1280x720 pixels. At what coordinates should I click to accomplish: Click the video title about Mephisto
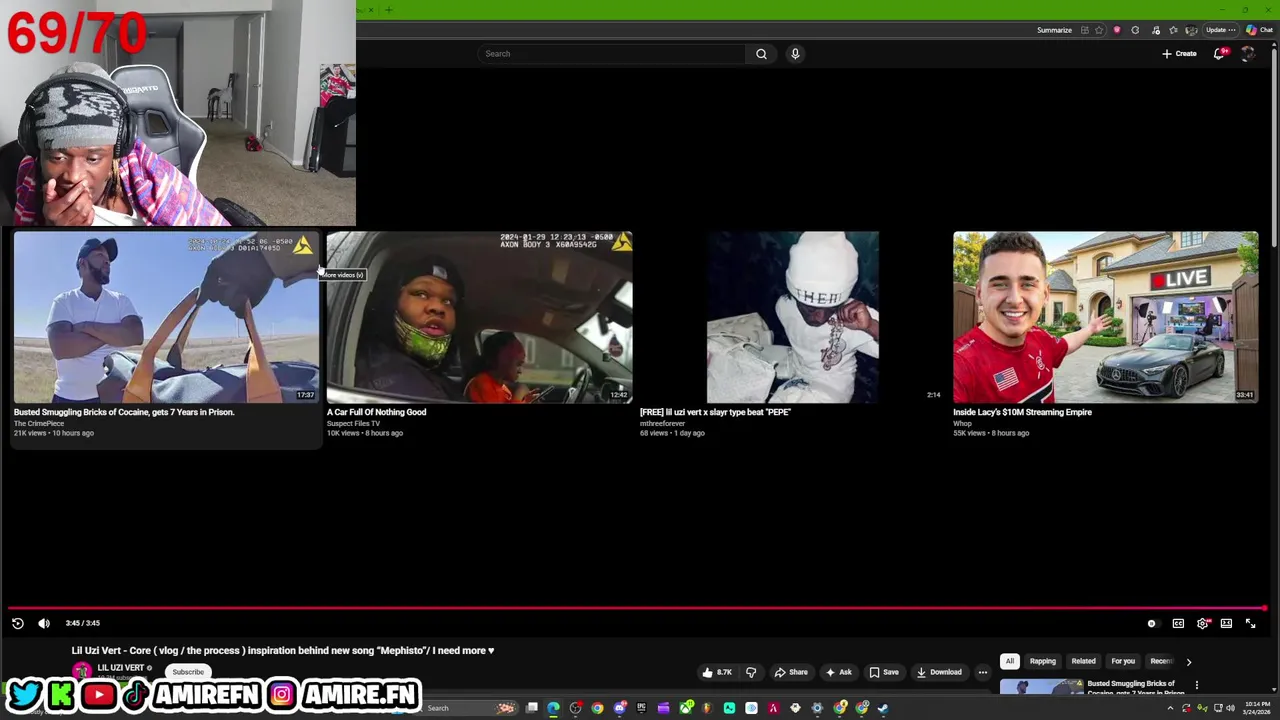[283, 651]
